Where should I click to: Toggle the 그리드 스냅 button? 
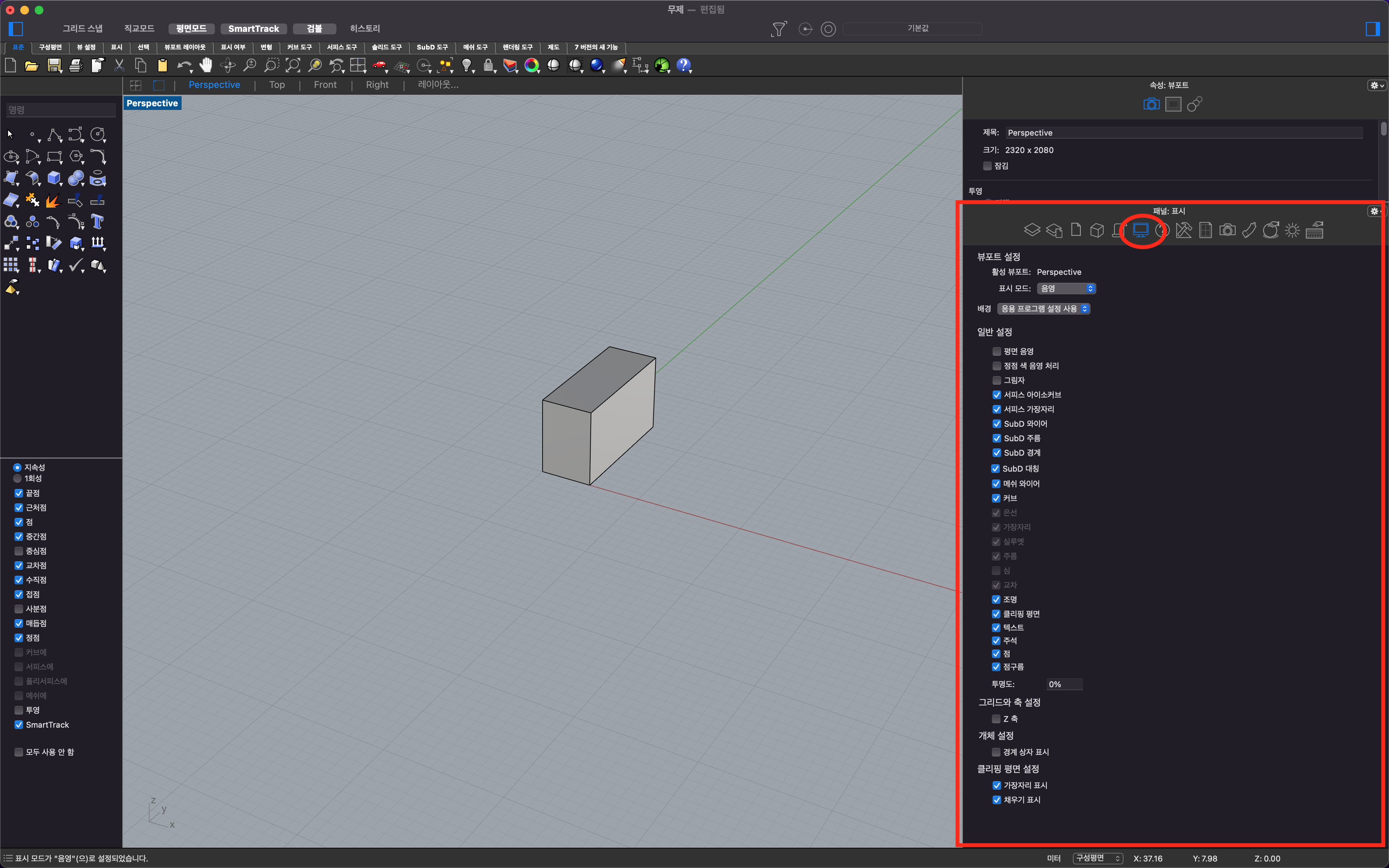[x=82, y=28]
